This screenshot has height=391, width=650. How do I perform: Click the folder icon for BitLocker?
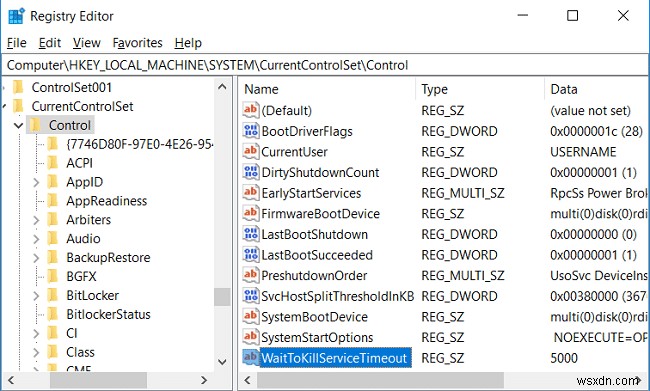[x=53, y=295]
